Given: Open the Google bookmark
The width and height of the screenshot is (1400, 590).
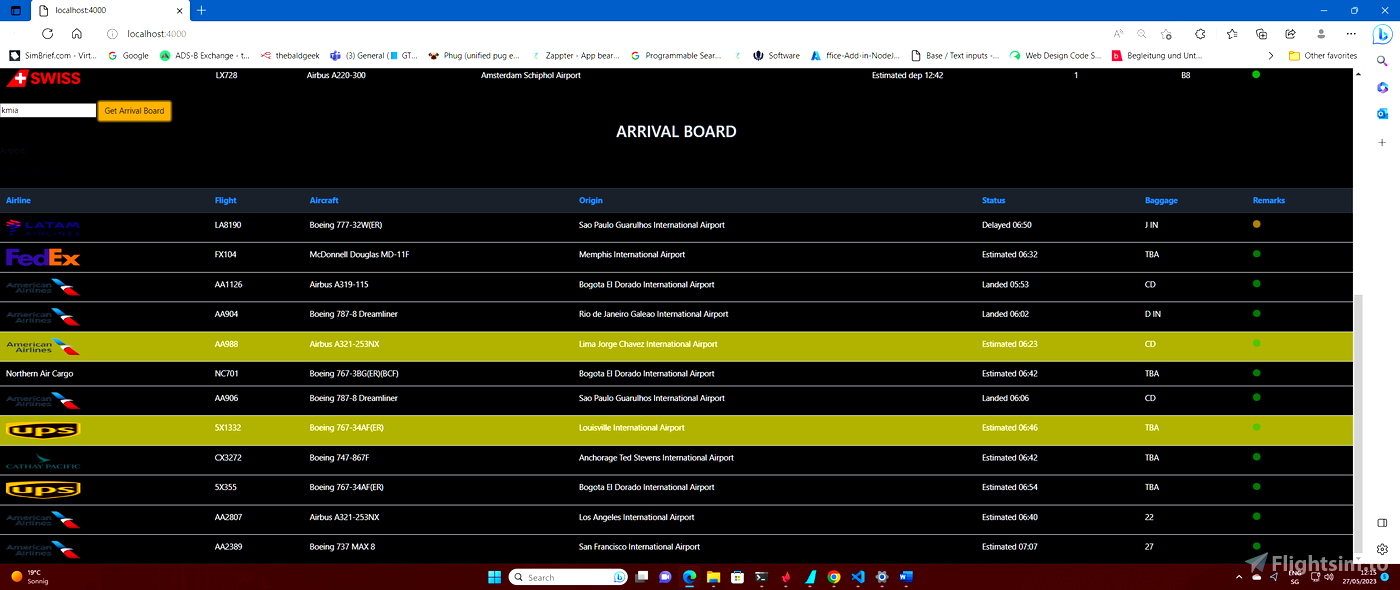Looking at the screenshot, I should pos(128,56).
